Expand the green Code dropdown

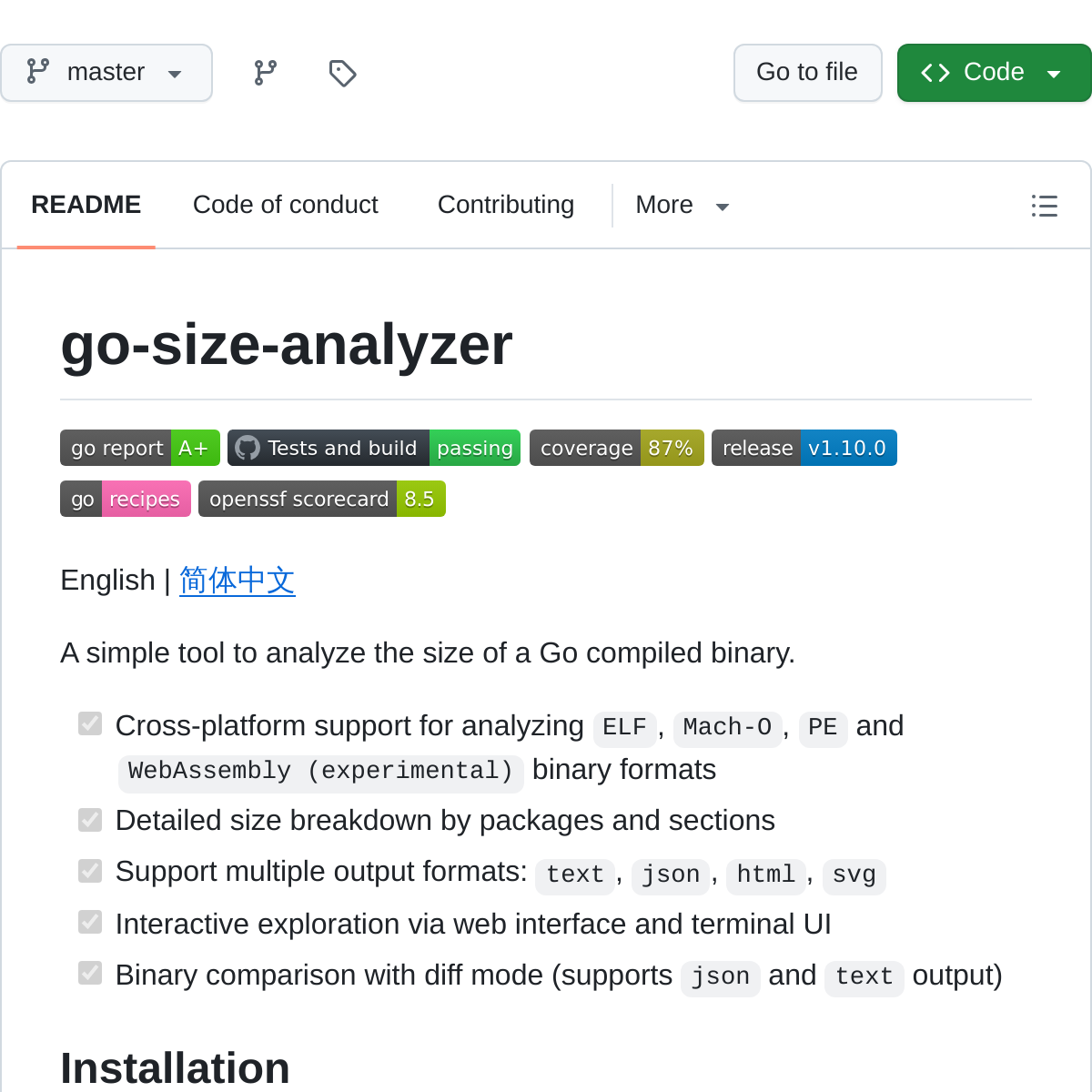point(994,73)
